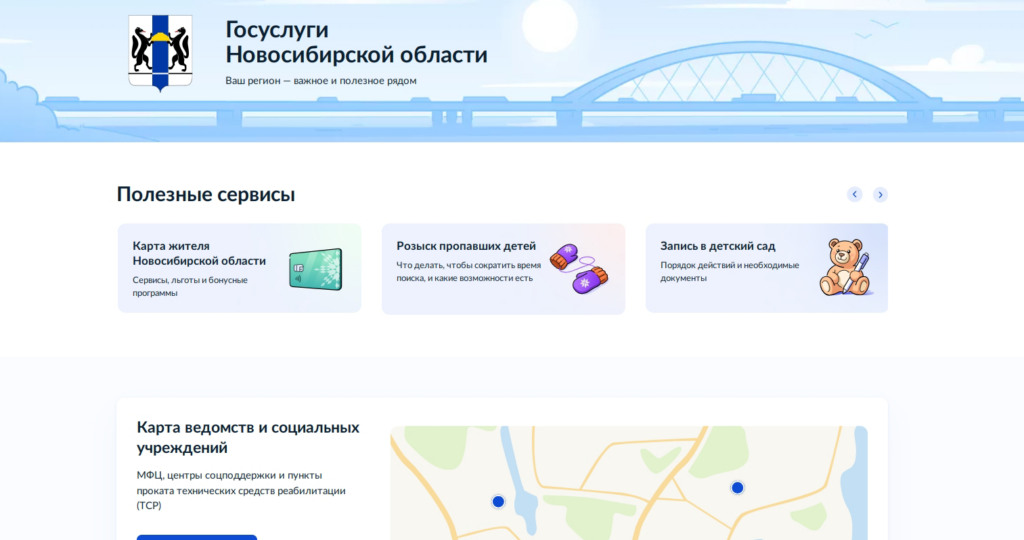
Task: Click the slogan Ваш регион — важное и полезное рядом
Action: (321, 81)
